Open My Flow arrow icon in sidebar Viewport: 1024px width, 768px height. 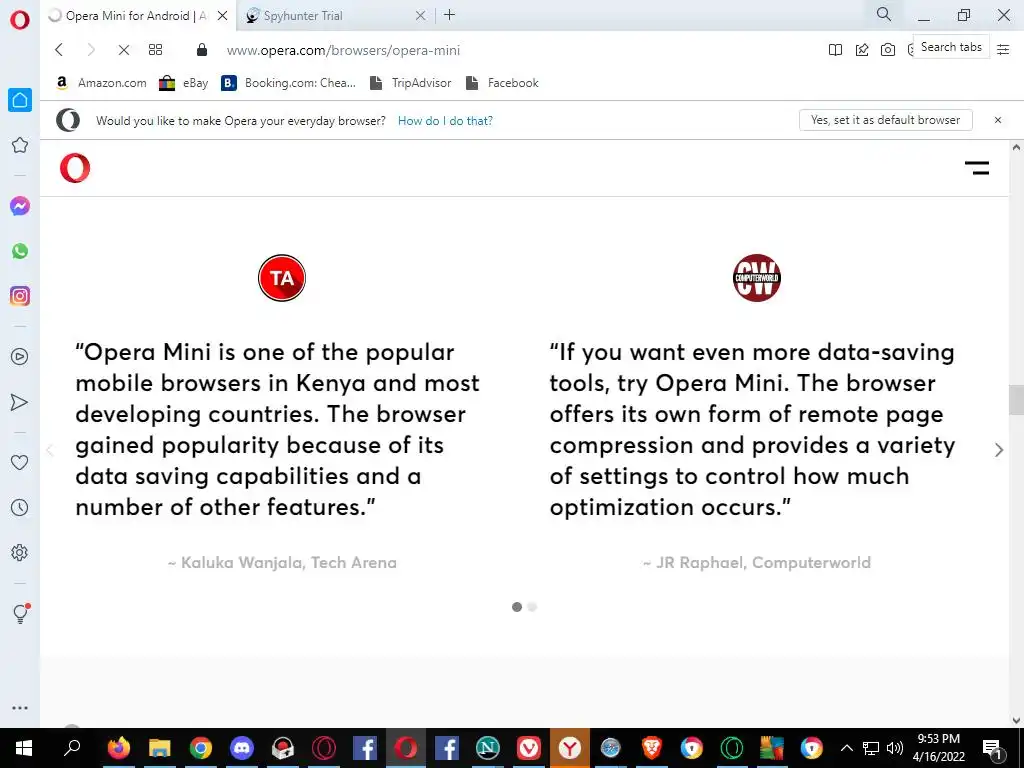click(x=20, y=402)
